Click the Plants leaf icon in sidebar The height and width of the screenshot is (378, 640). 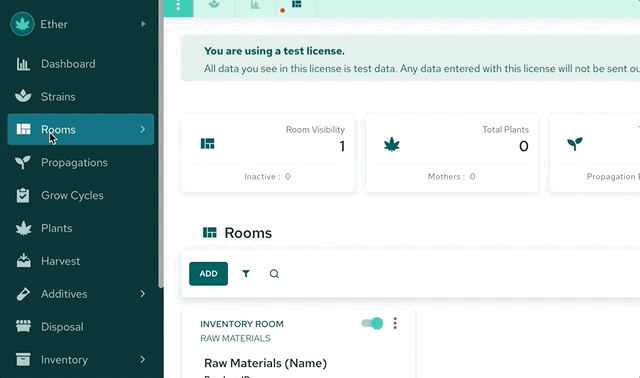[x=23, y=228]
